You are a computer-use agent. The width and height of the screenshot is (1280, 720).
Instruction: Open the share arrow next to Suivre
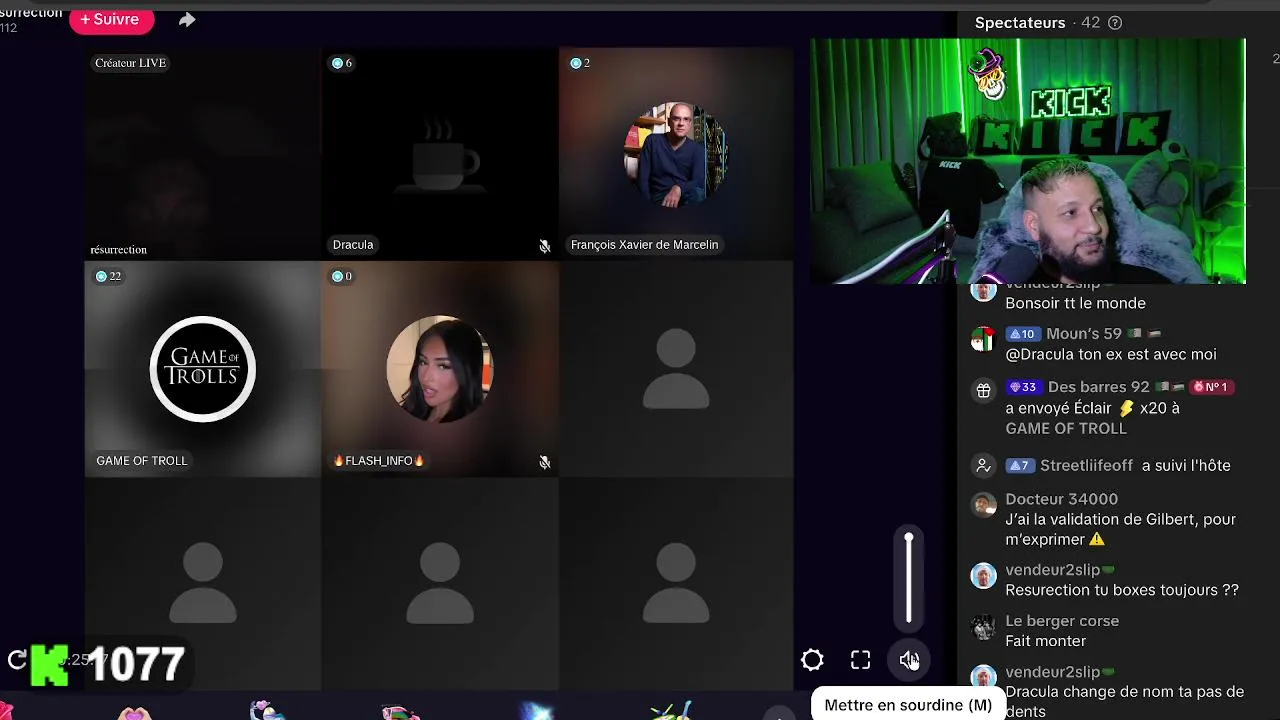(187, 20)
